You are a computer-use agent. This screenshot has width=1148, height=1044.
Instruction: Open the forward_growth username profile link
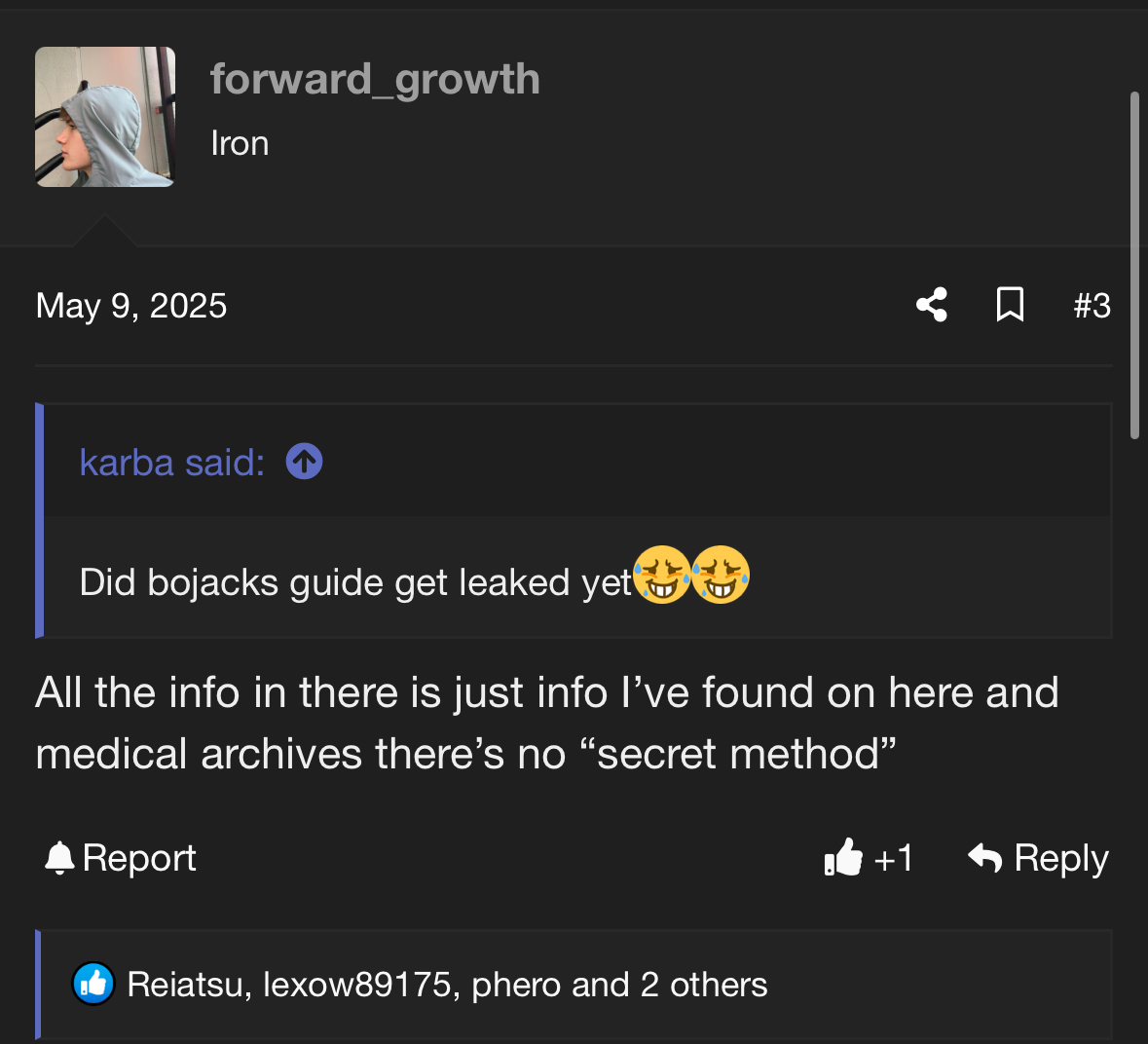click(x=375, y=80)
